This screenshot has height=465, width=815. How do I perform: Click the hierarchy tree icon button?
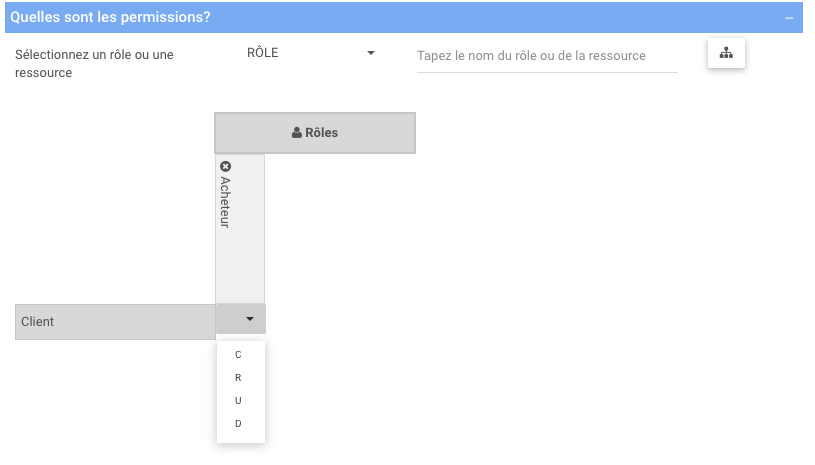point(726,54)
